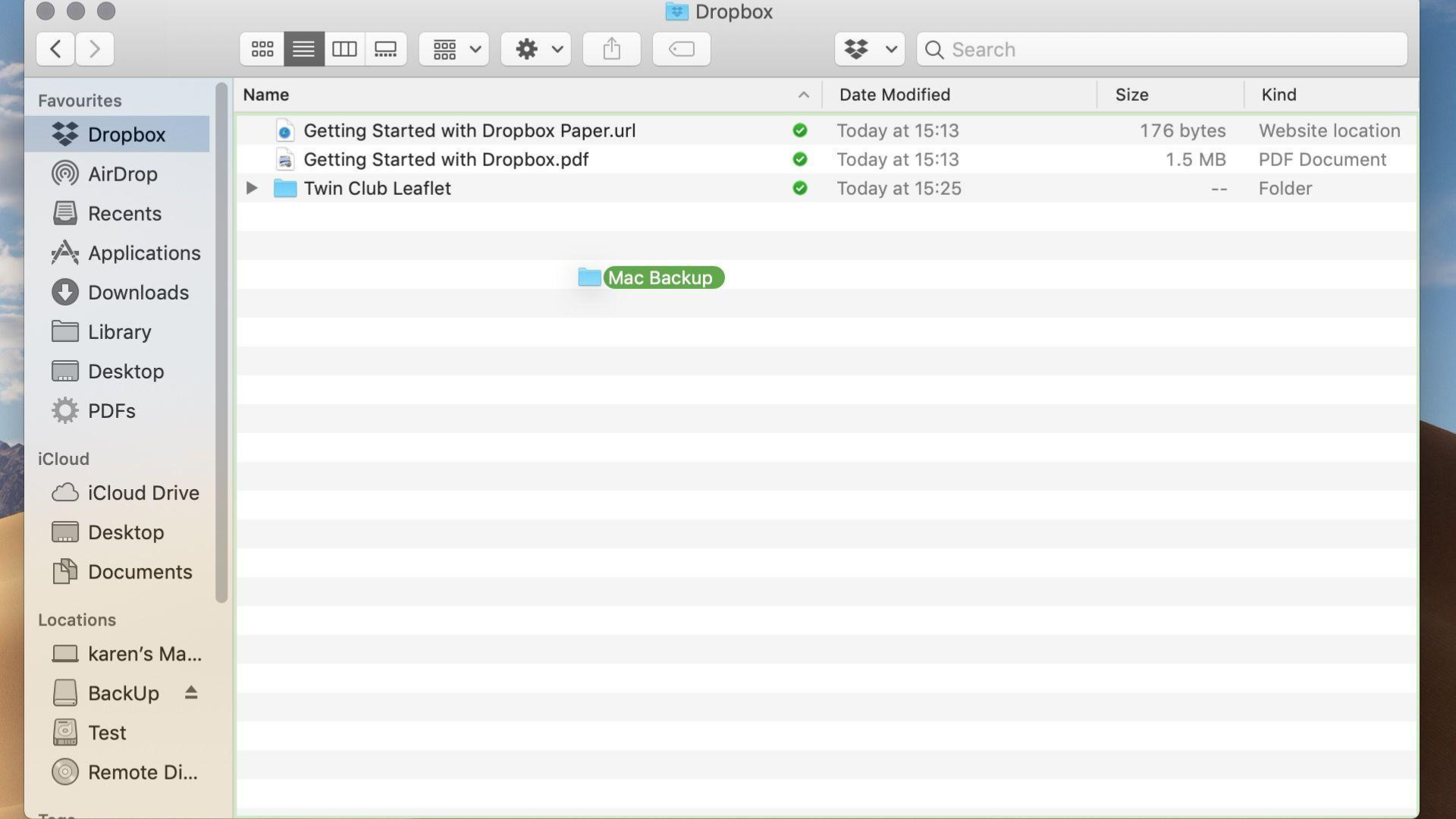Open the Dropbox menu in the toolbar
The image size is (1456, 819).
pyautogui.click(x=869, y=49)
